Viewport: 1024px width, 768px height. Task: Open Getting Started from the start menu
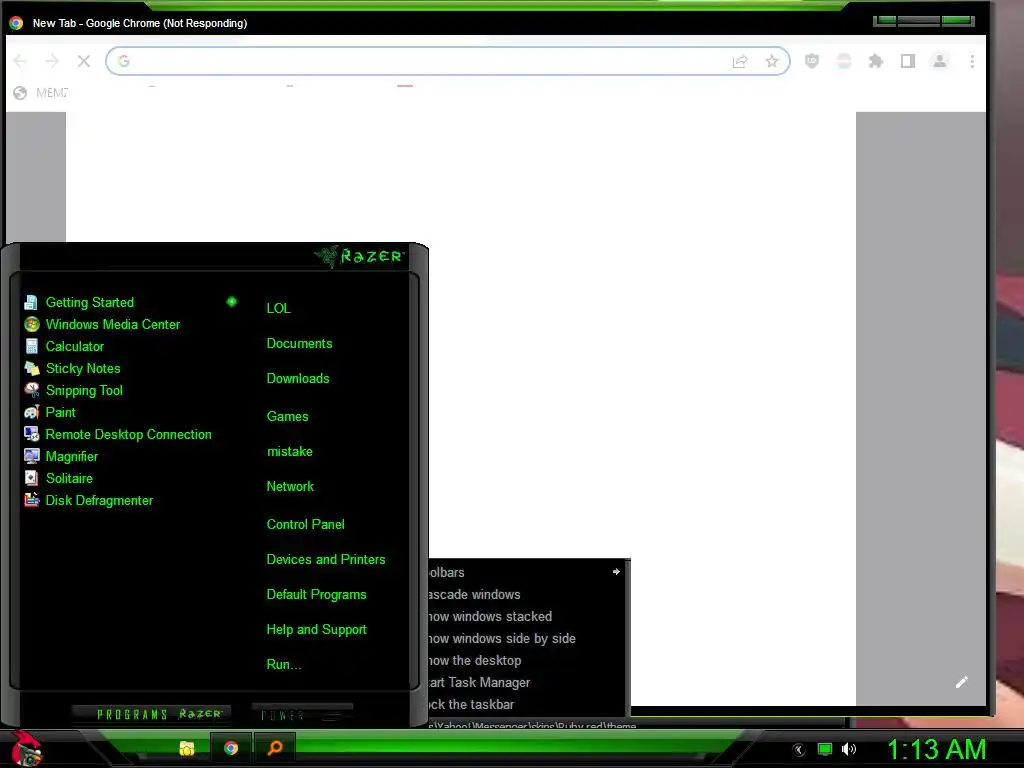point(89,302)
